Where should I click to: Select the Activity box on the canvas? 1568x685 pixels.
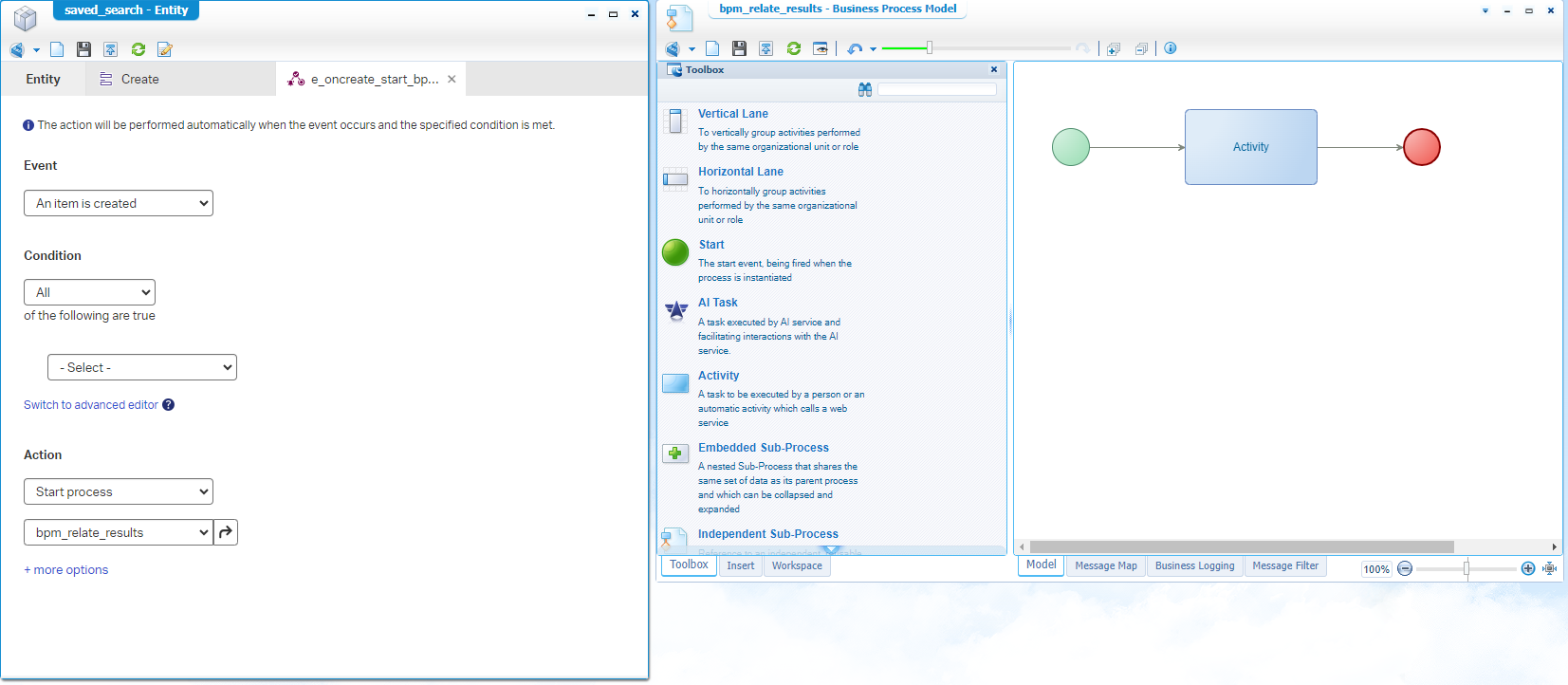click(x=1250, y=147)
